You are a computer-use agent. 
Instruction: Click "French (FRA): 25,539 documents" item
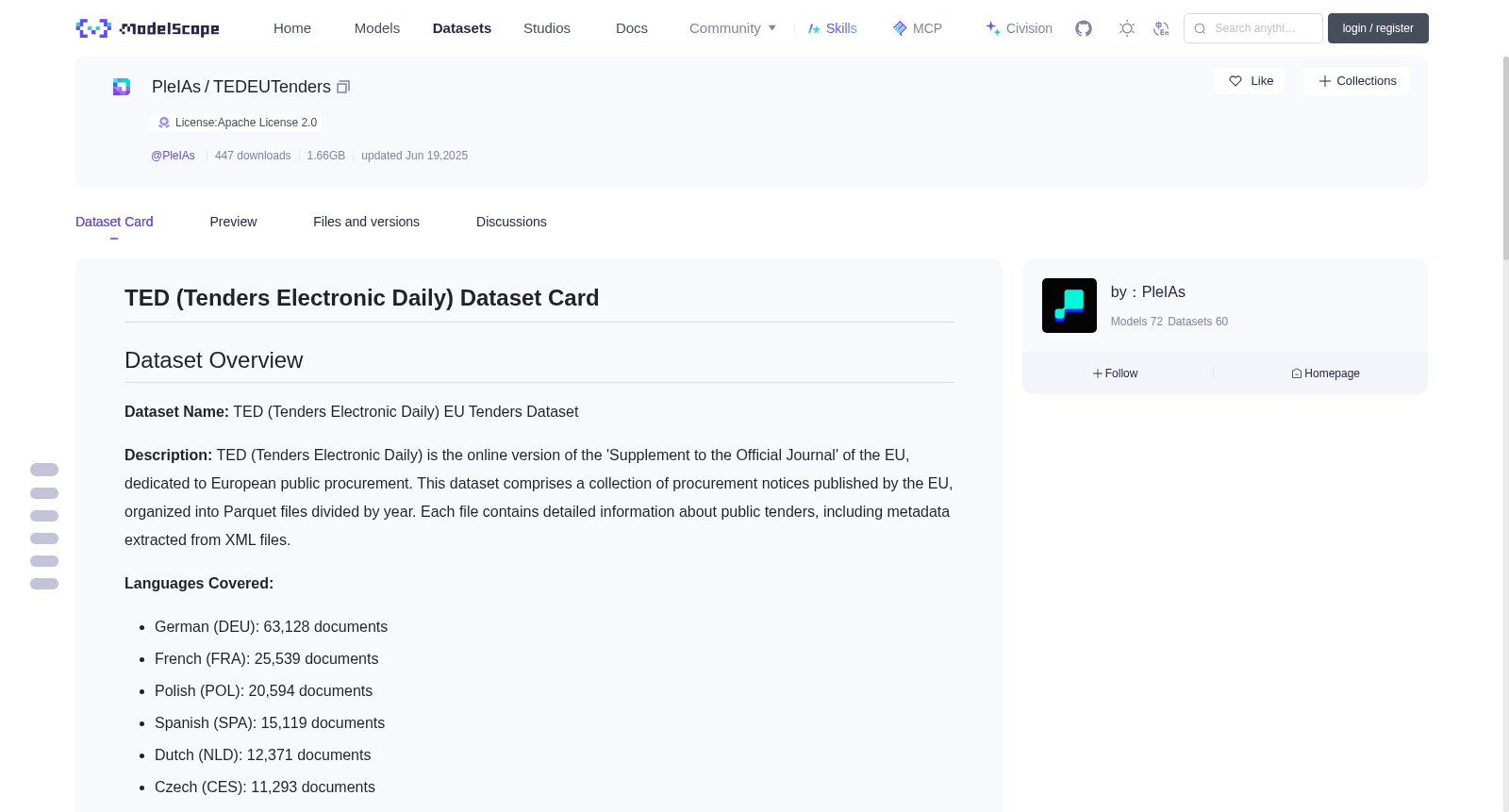[x=266, y=659]
